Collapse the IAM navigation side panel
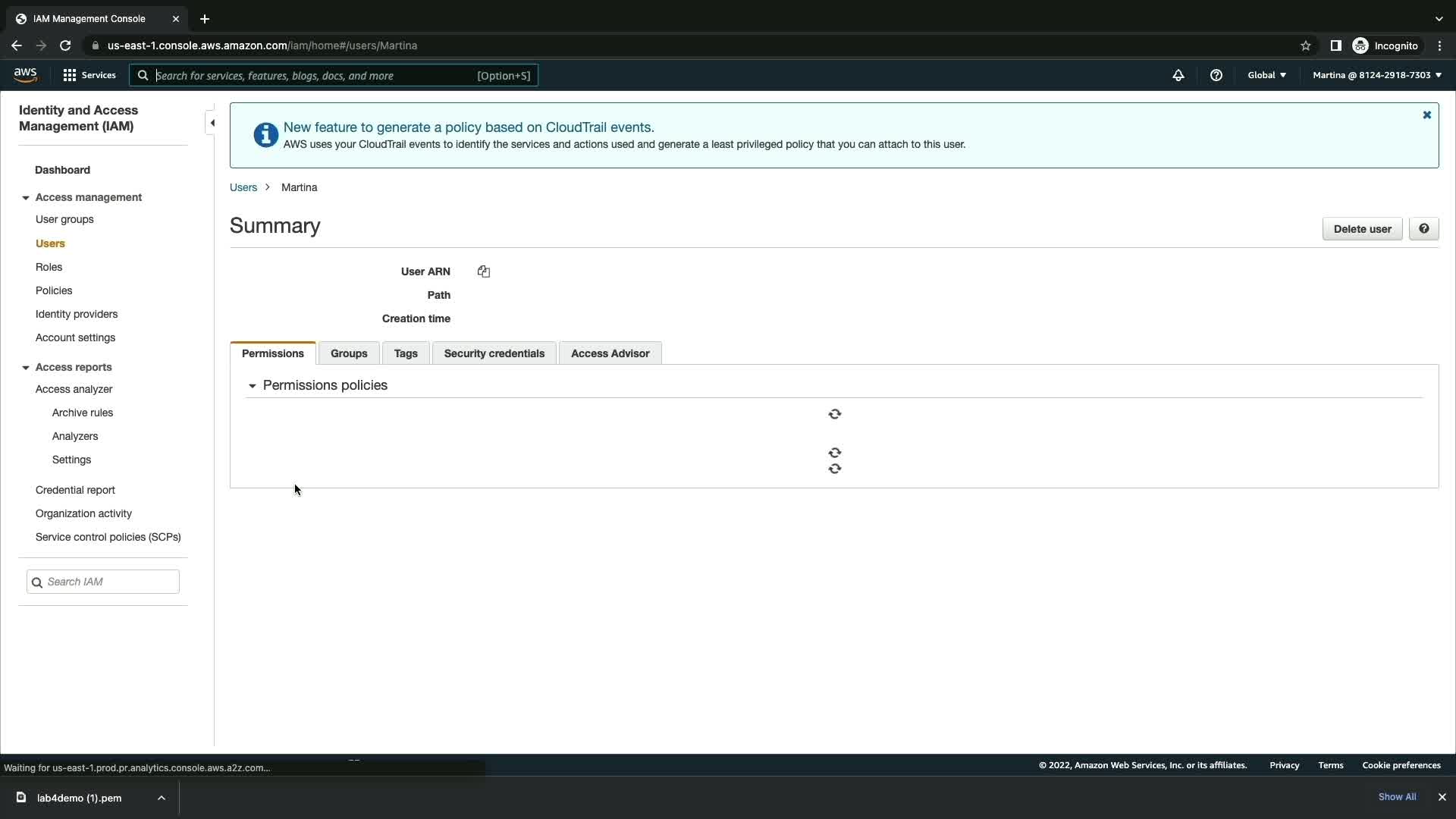The height and width of the screenshot is (819, 1456). pyautogui.click(x=212, y=123)
